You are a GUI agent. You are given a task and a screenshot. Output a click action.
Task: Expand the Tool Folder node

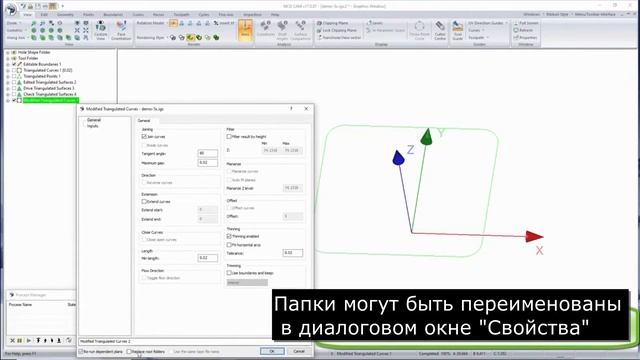7,58
